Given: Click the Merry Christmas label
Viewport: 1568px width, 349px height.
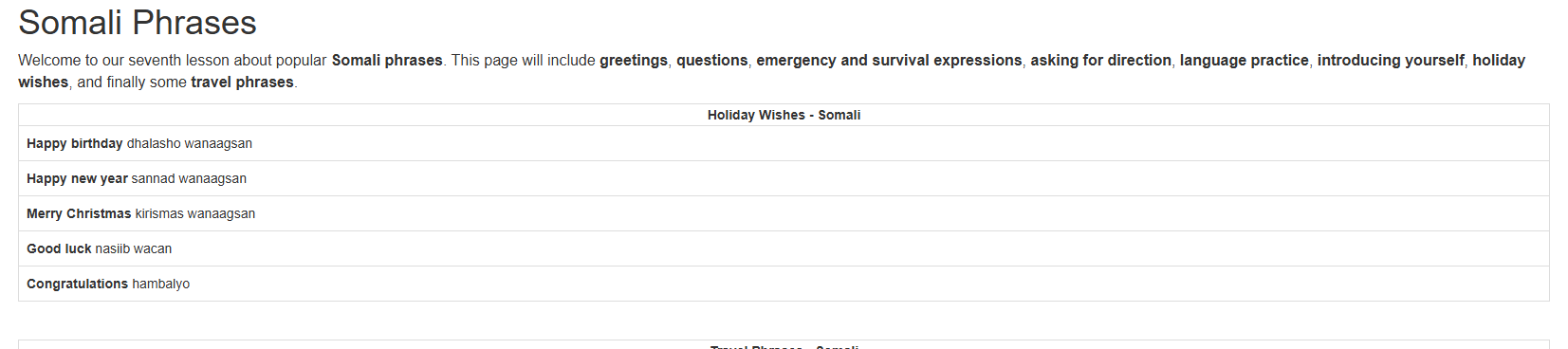Looking at the screenshot, I should (x=79, y=214).
